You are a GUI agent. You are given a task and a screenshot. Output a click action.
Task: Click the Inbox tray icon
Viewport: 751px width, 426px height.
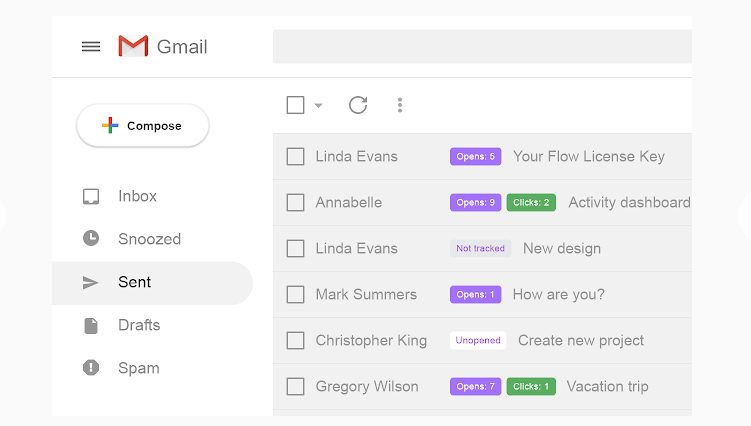(x=91, y=197)
